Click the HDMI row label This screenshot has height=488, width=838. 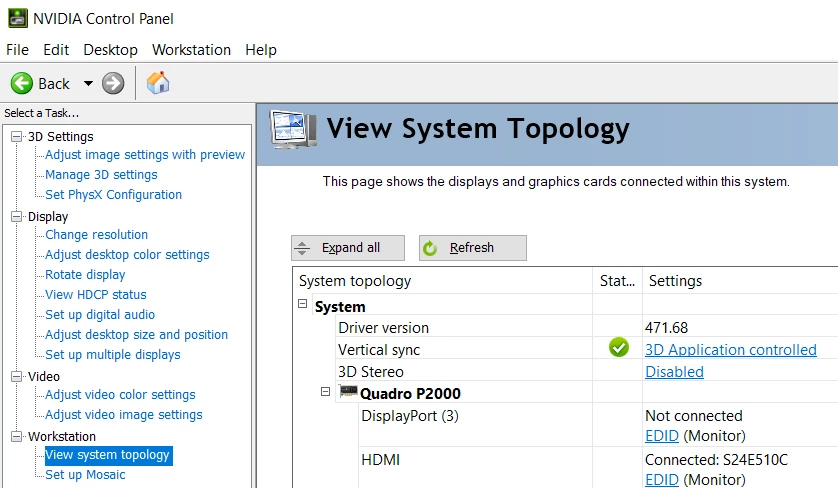pos(381,460)
